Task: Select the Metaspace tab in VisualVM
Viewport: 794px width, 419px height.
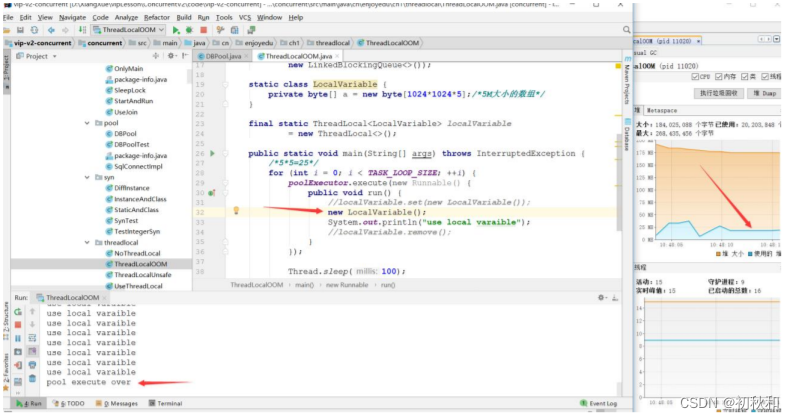Action: tap(661, 110)
